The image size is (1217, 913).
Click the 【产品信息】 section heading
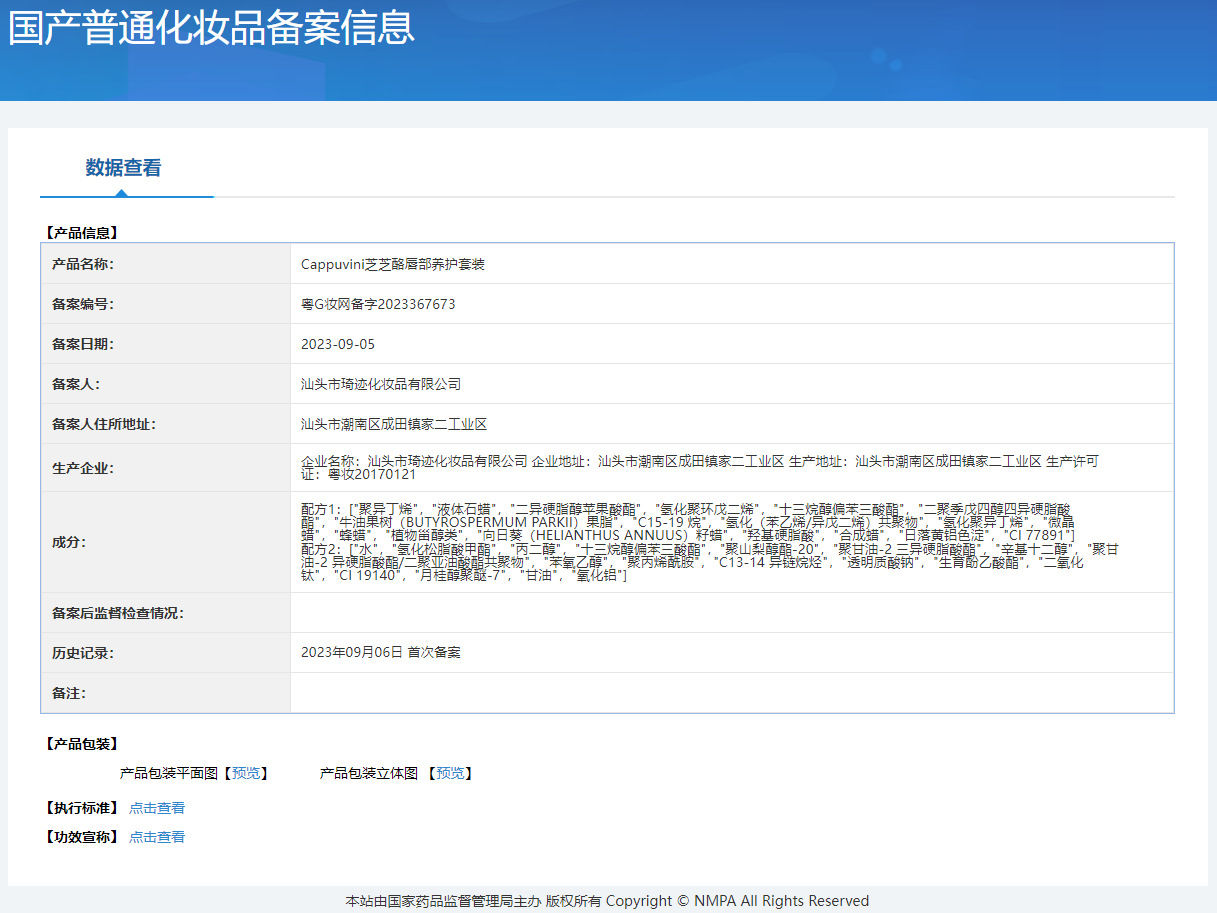(x=82, y=233)
